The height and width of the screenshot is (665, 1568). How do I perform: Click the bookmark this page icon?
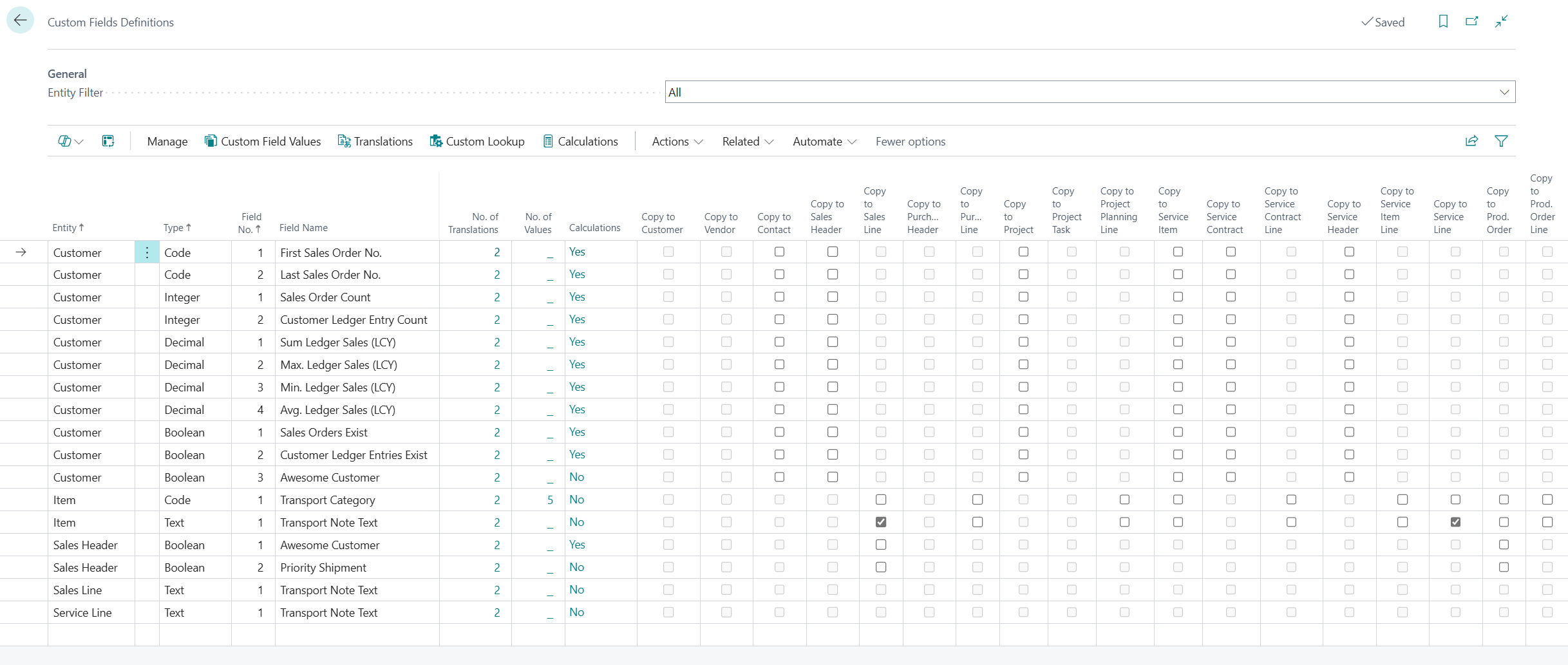pyautogui.click(x=1442, y=21)
